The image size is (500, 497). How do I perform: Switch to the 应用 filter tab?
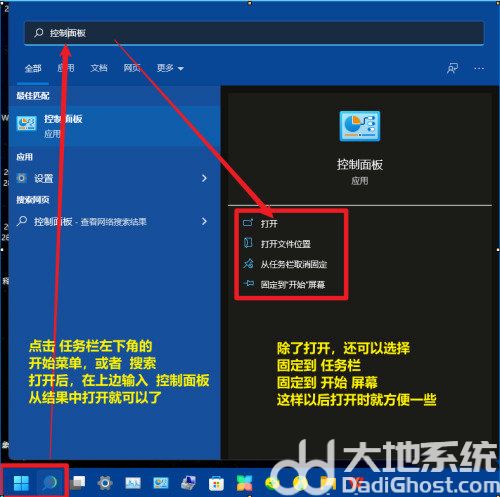[66, 68]
